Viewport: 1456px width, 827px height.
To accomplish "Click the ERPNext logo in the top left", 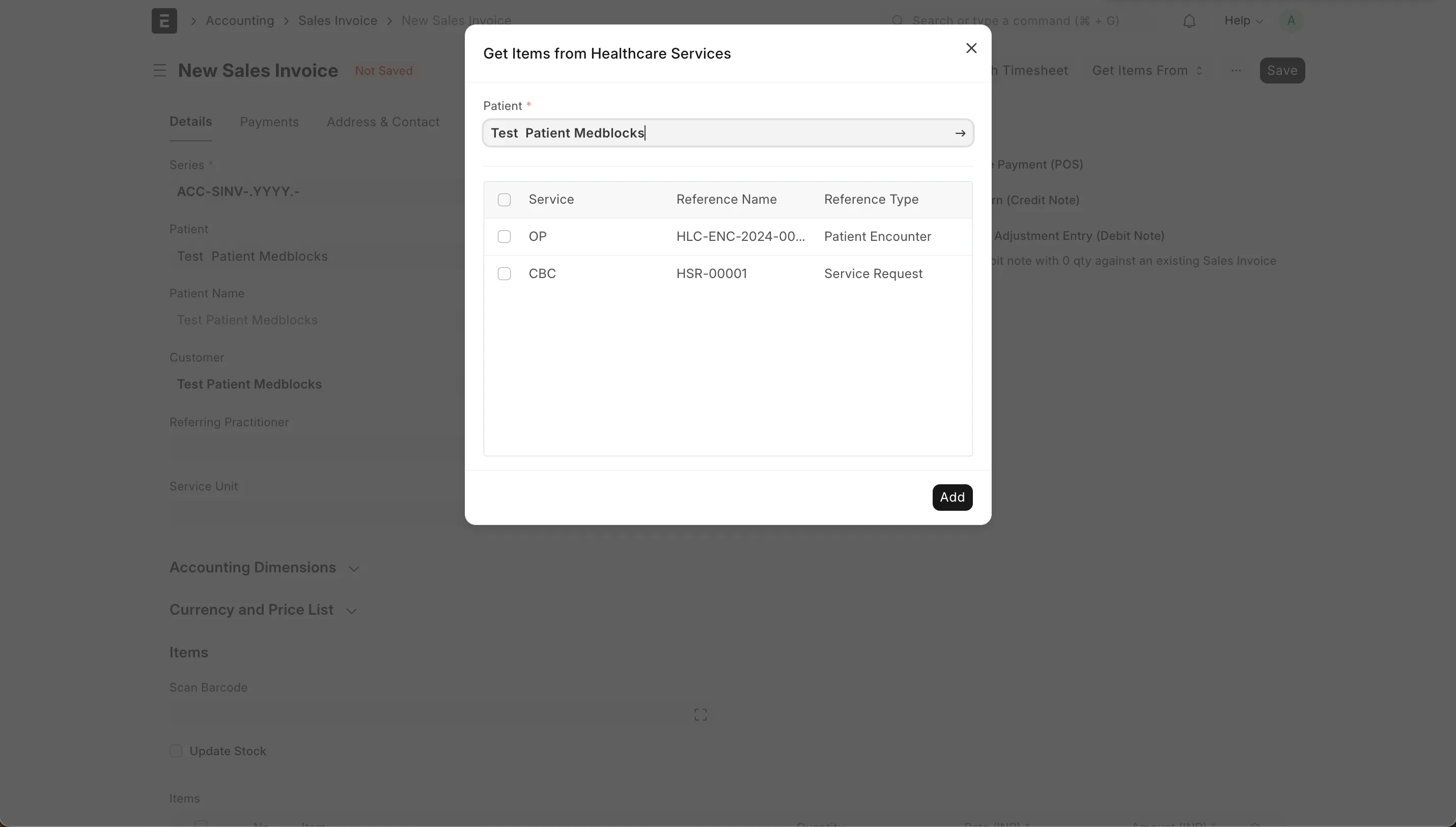I will pos(163,20).
